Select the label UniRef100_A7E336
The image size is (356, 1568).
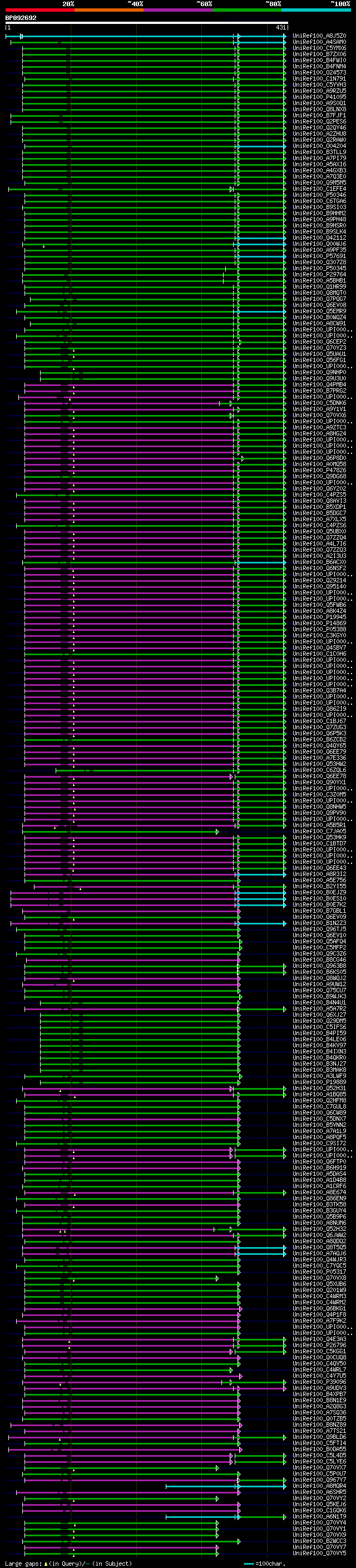319,758
